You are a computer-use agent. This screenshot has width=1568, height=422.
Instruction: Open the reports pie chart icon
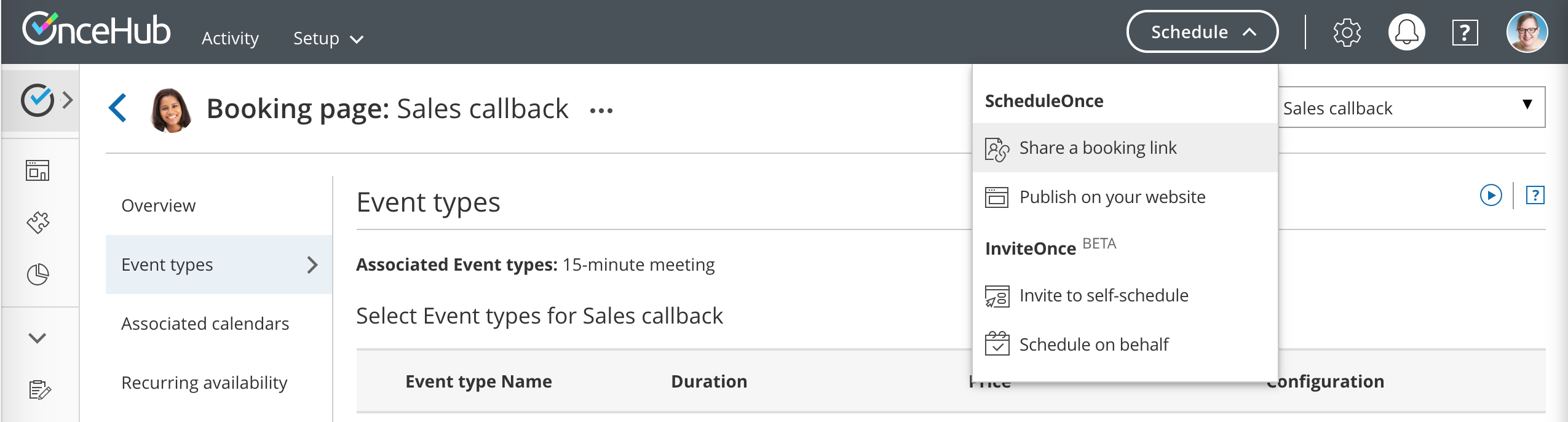tap(38, 274)
